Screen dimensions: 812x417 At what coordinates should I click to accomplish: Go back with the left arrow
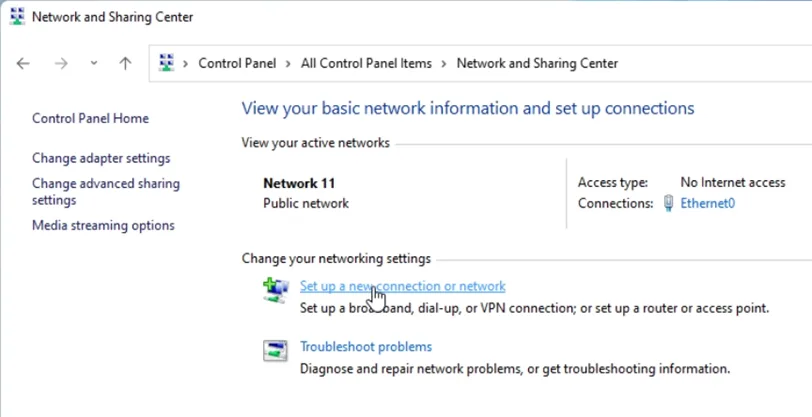[x=23, y=63]
